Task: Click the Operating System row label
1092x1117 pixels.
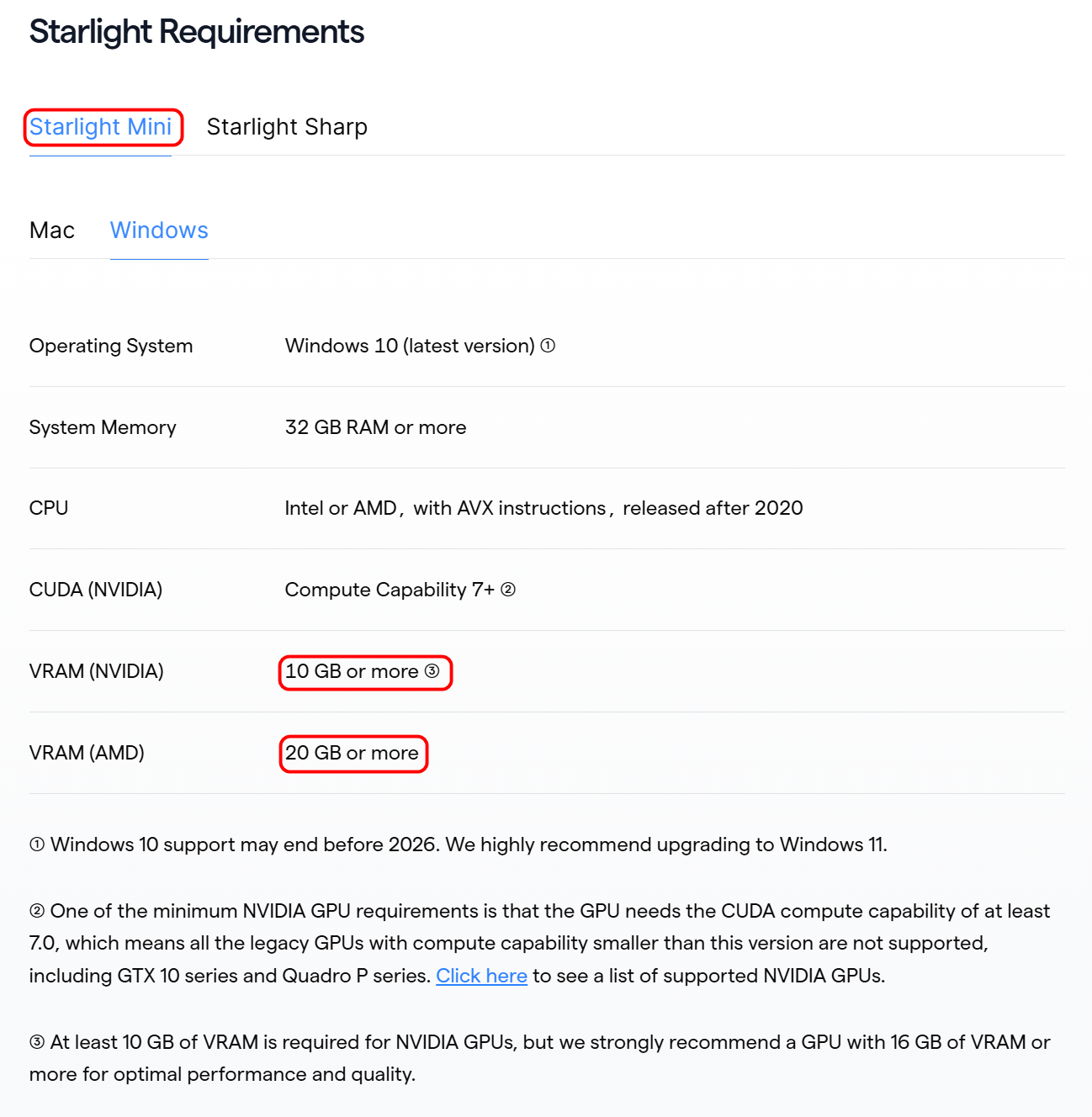Action: (x=111, y=346)
